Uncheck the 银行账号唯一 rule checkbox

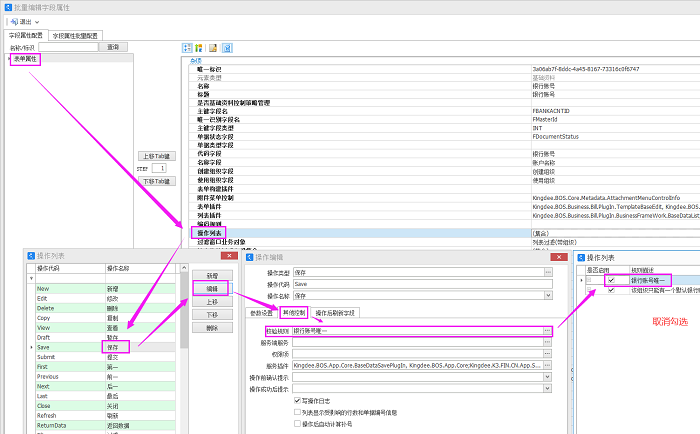[x=610, y=280]
